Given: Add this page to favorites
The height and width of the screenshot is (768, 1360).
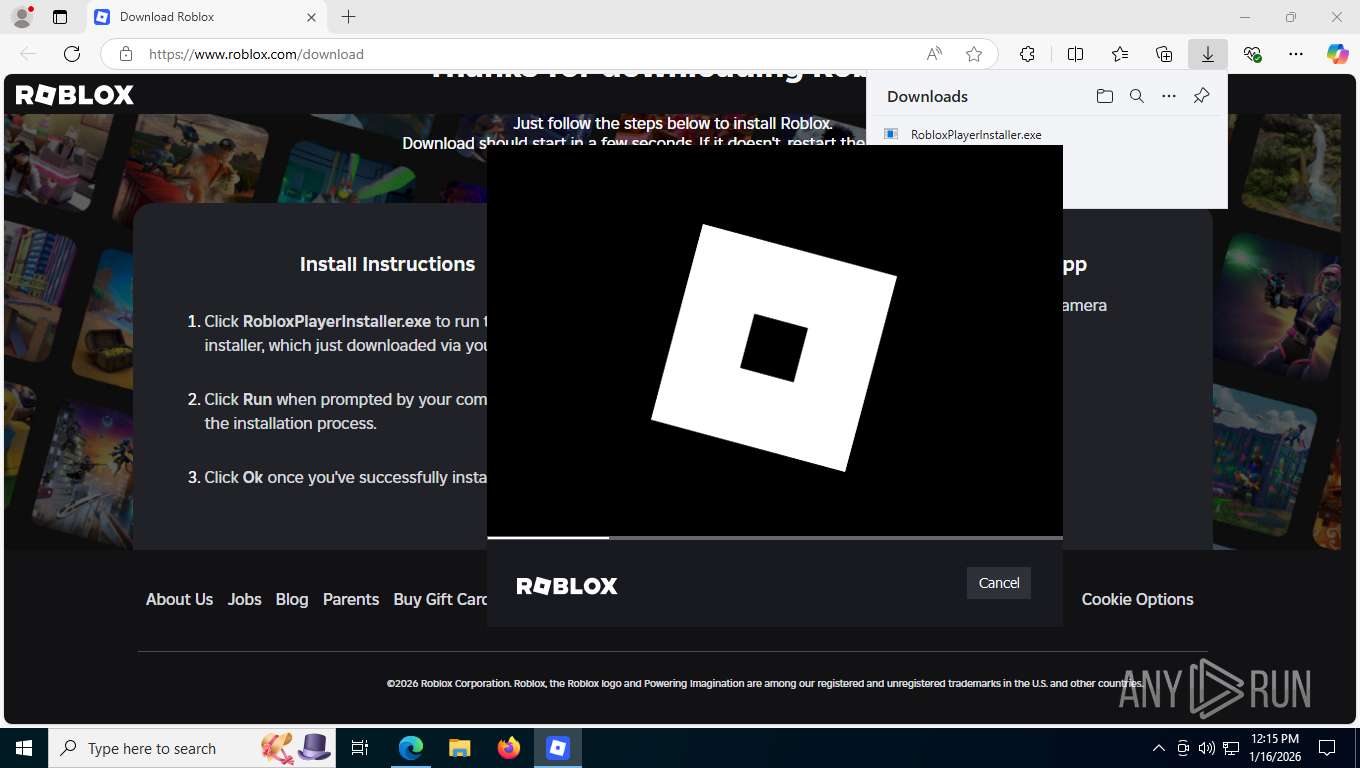Looking at the screenshot, I should tap(974, 54).
